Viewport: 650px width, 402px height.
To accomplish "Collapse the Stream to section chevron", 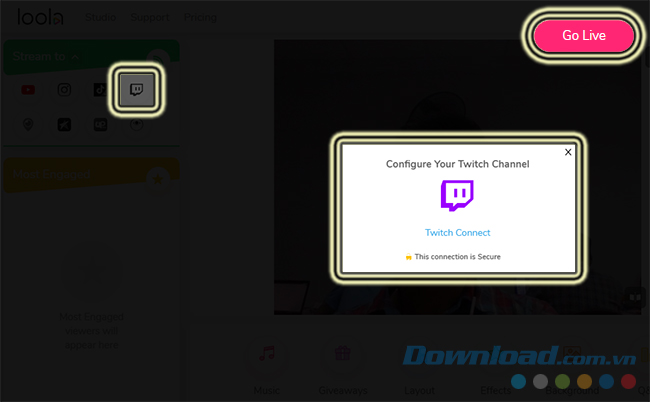I will point(75,57).
